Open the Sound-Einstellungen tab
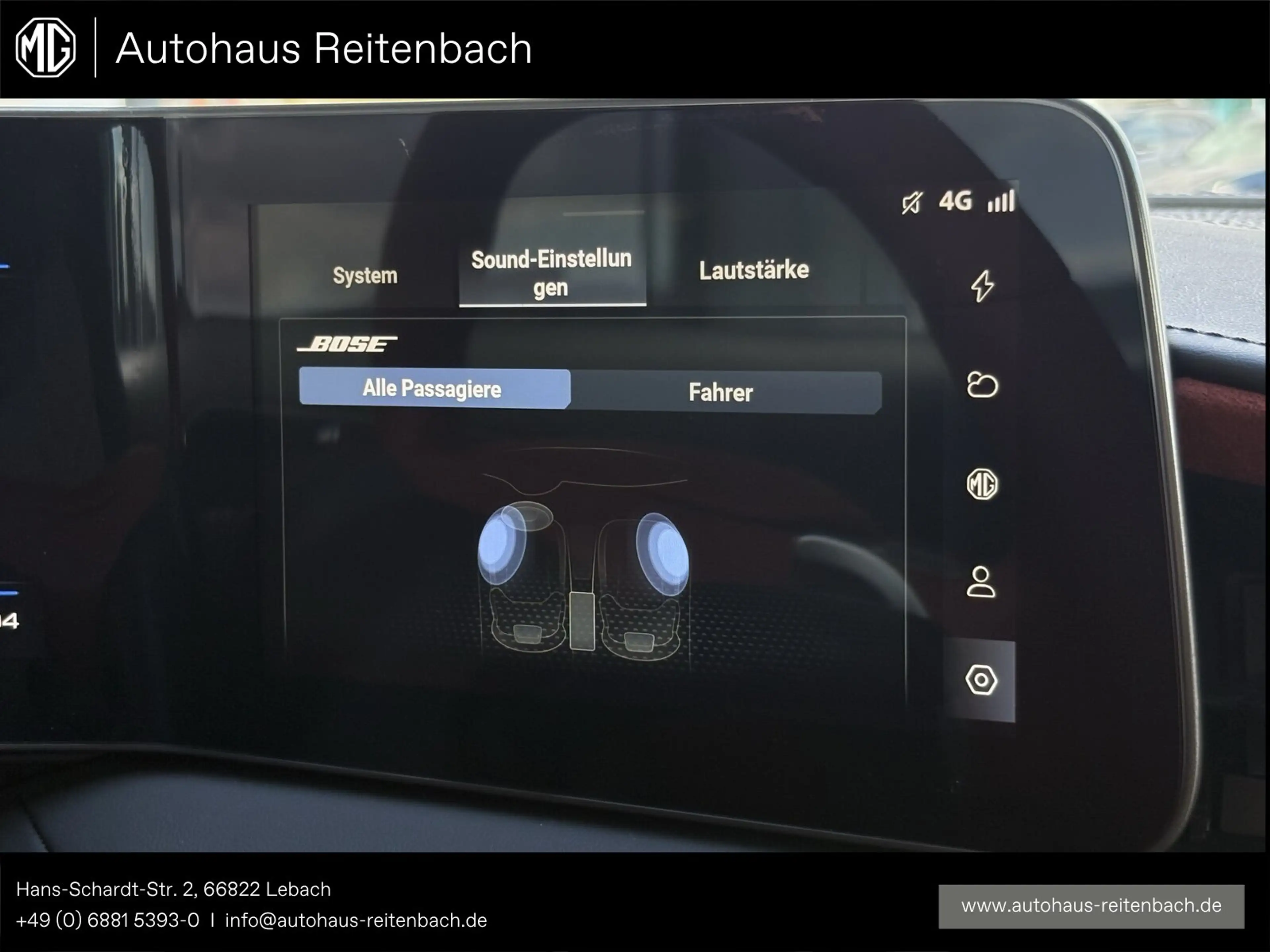The image size is (1270, 952). (x=552, y=273)
